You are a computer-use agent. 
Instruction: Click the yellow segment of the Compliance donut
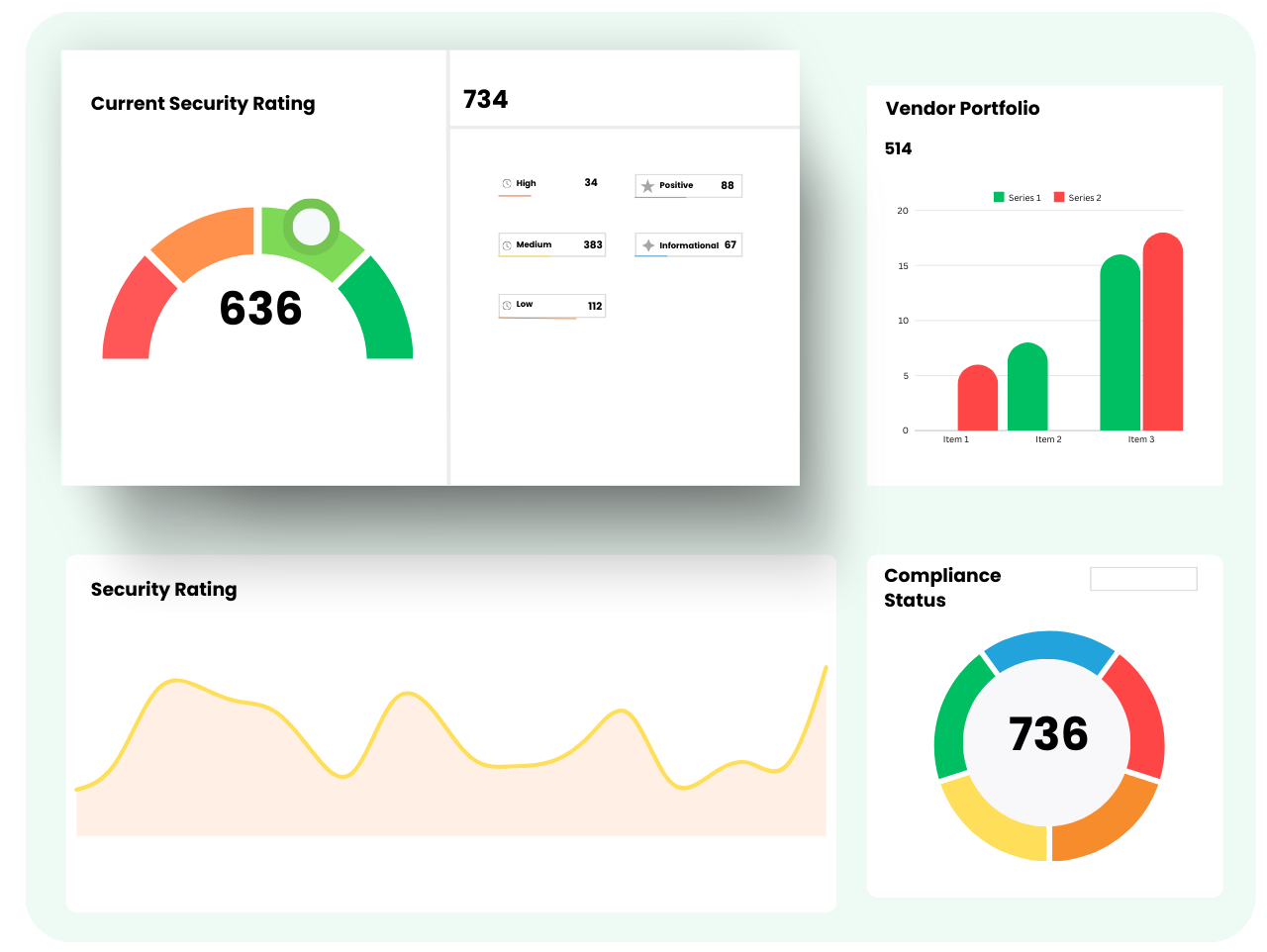[990, 821]
